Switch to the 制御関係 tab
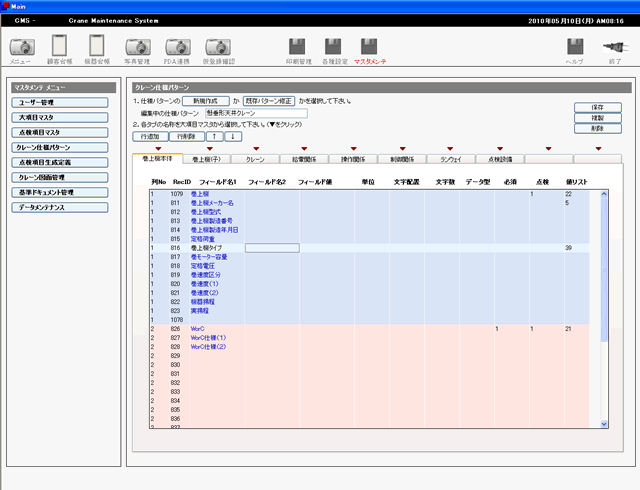The width and height of the screenshot is (640, 490). click(402, 159)
